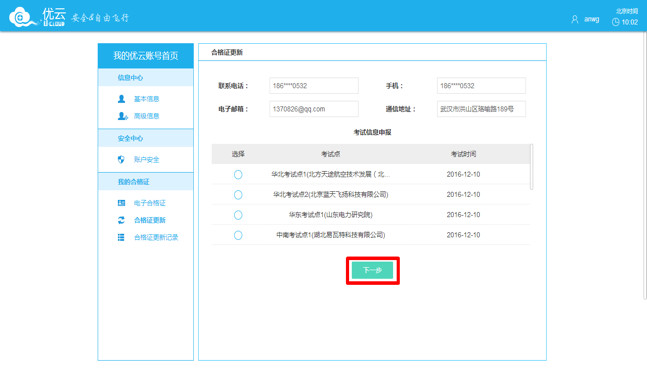Click 中南考试点1 exam site name
This screenshot has width=647, height=370.
[331, 235]
